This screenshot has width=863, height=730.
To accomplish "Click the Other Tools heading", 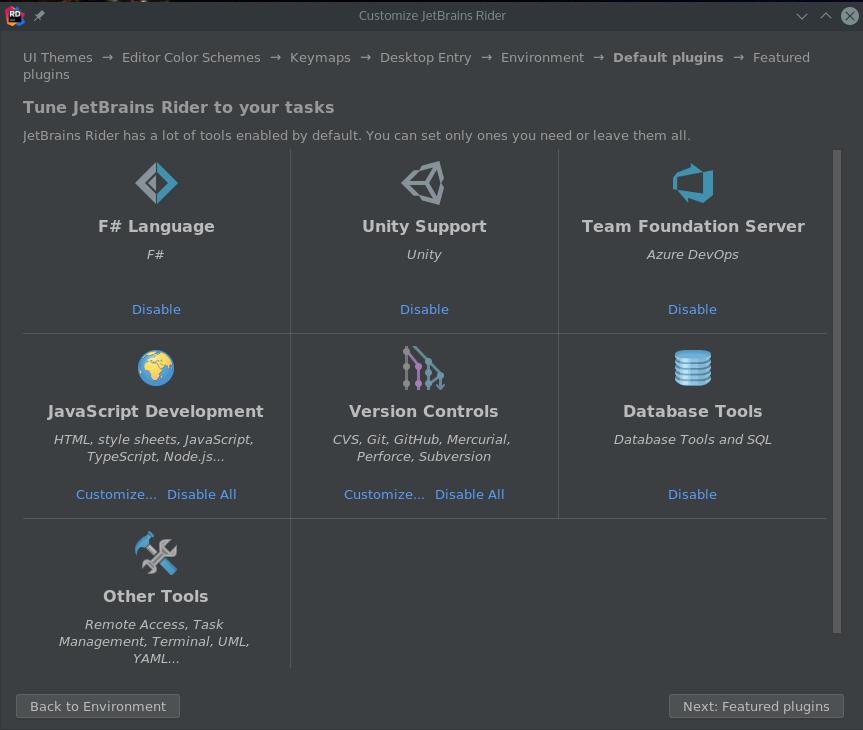I will [x=156, y=596].
